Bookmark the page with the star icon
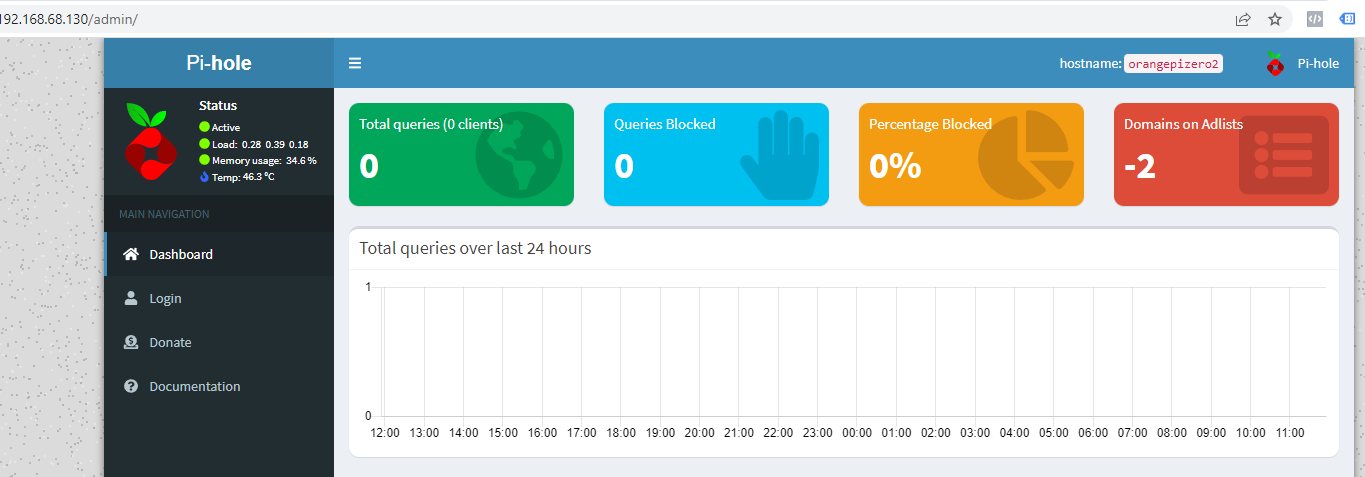 pos(1275,18)
